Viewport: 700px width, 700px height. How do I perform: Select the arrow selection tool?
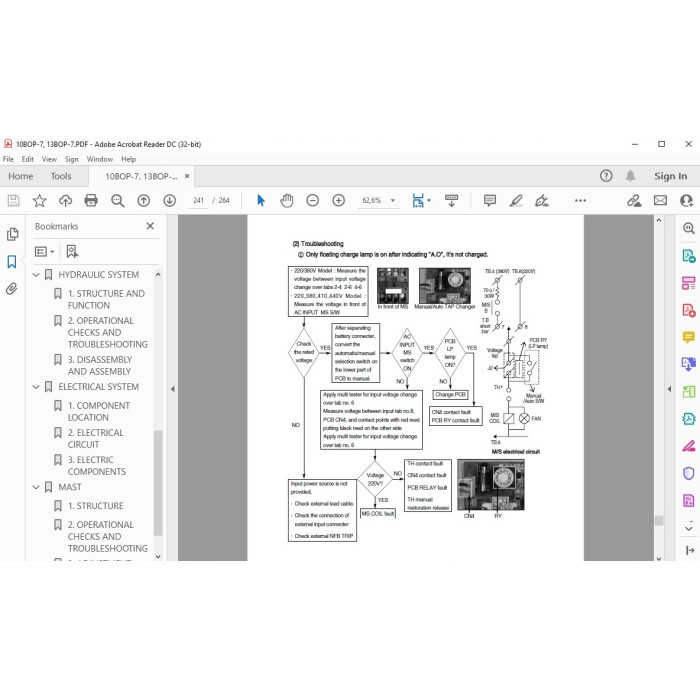tap(261, 200)
